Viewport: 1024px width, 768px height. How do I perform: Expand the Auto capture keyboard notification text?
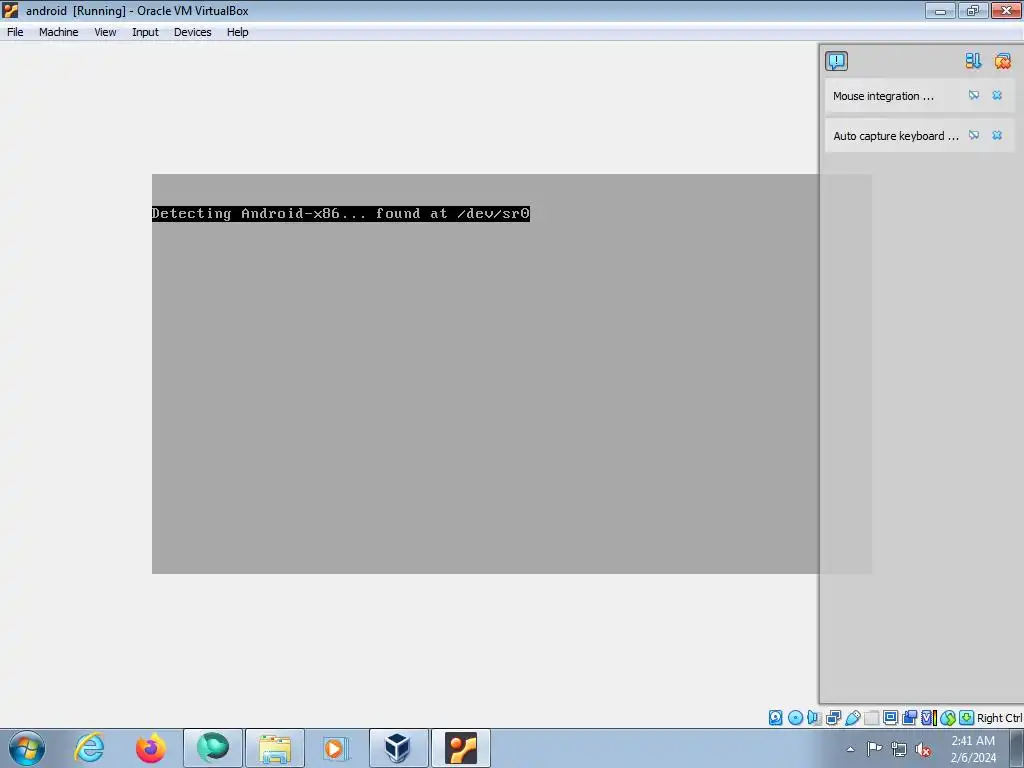point(896,136)
